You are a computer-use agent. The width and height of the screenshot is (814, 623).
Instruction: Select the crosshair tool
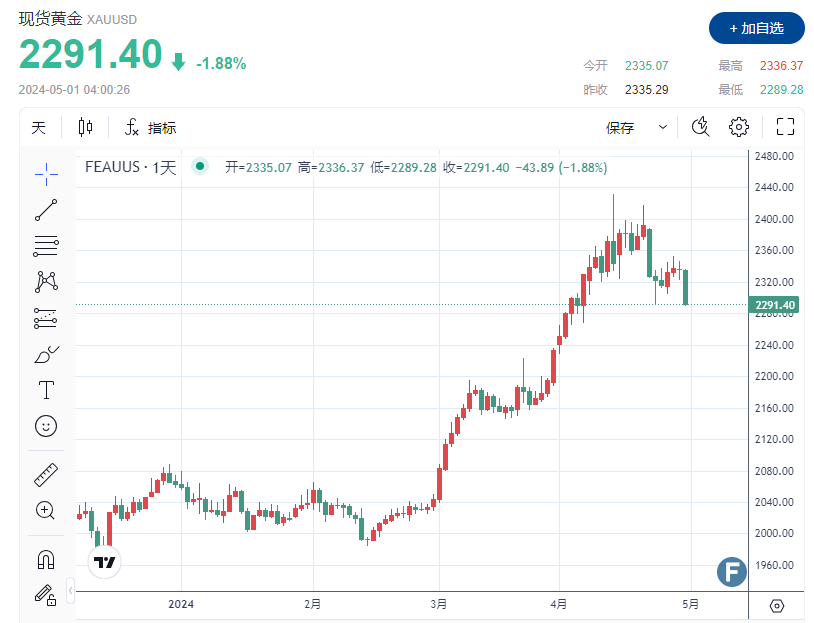click(45, 173)
